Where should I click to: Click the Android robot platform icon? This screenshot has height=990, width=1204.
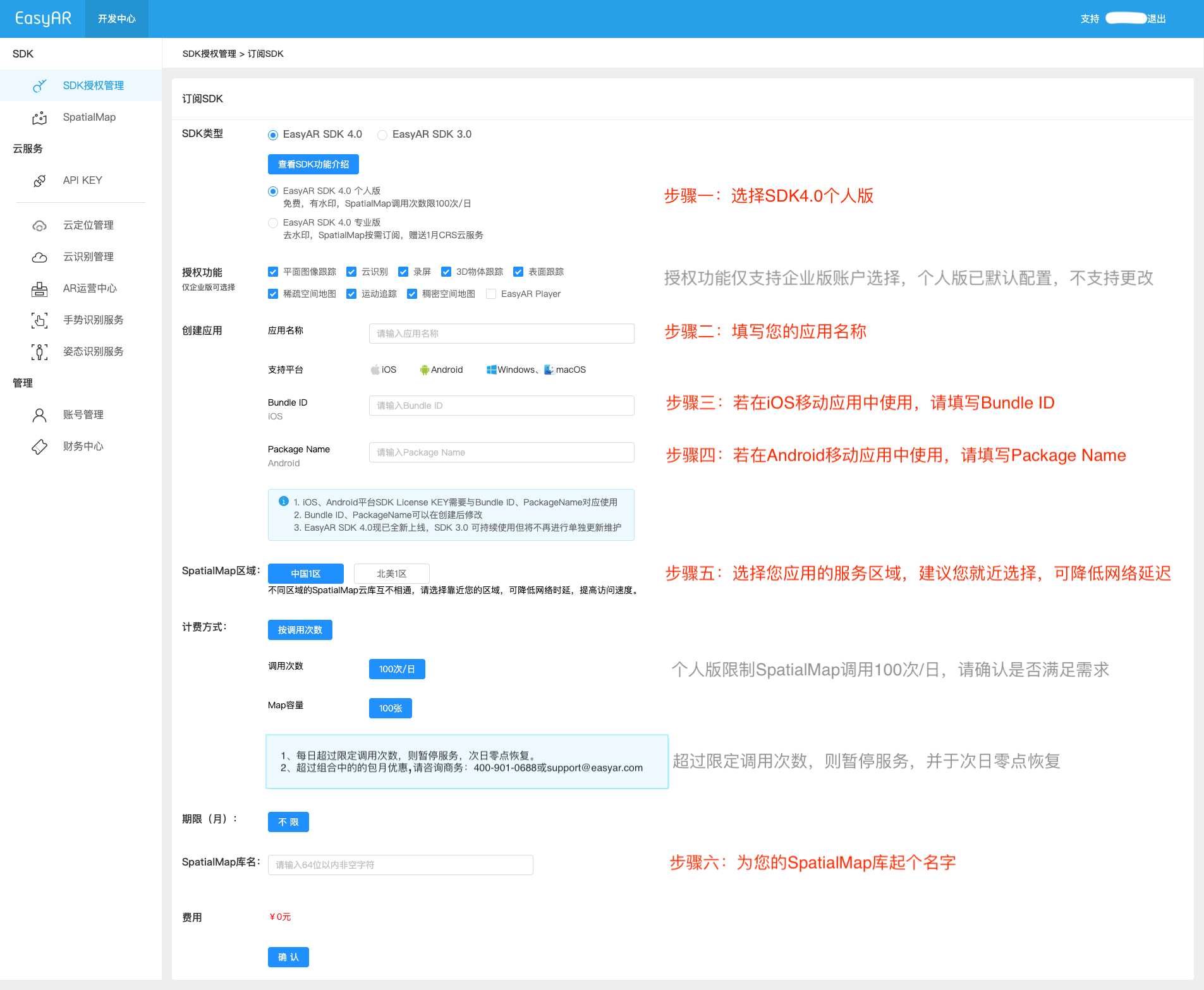424,370
